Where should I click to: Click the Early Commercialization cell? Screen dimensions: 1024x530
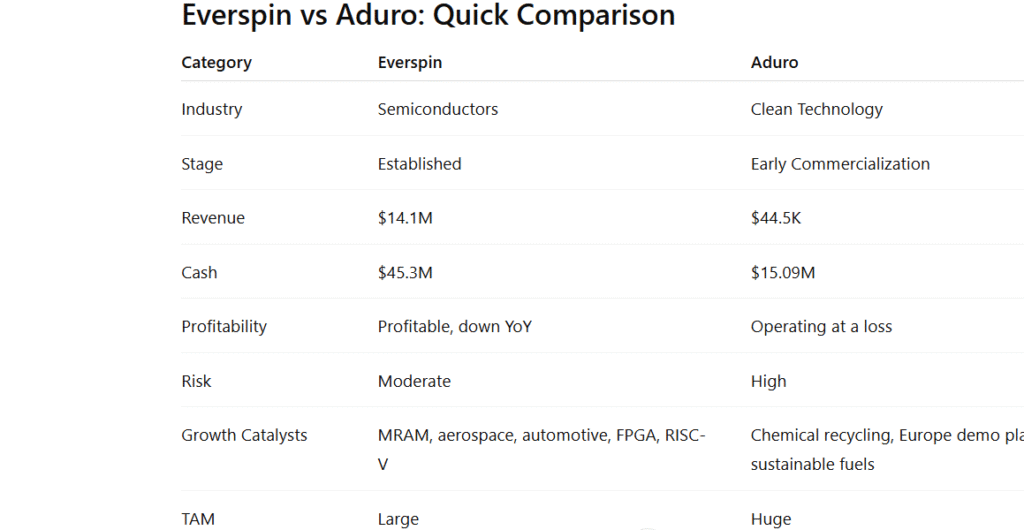(840, 164)
